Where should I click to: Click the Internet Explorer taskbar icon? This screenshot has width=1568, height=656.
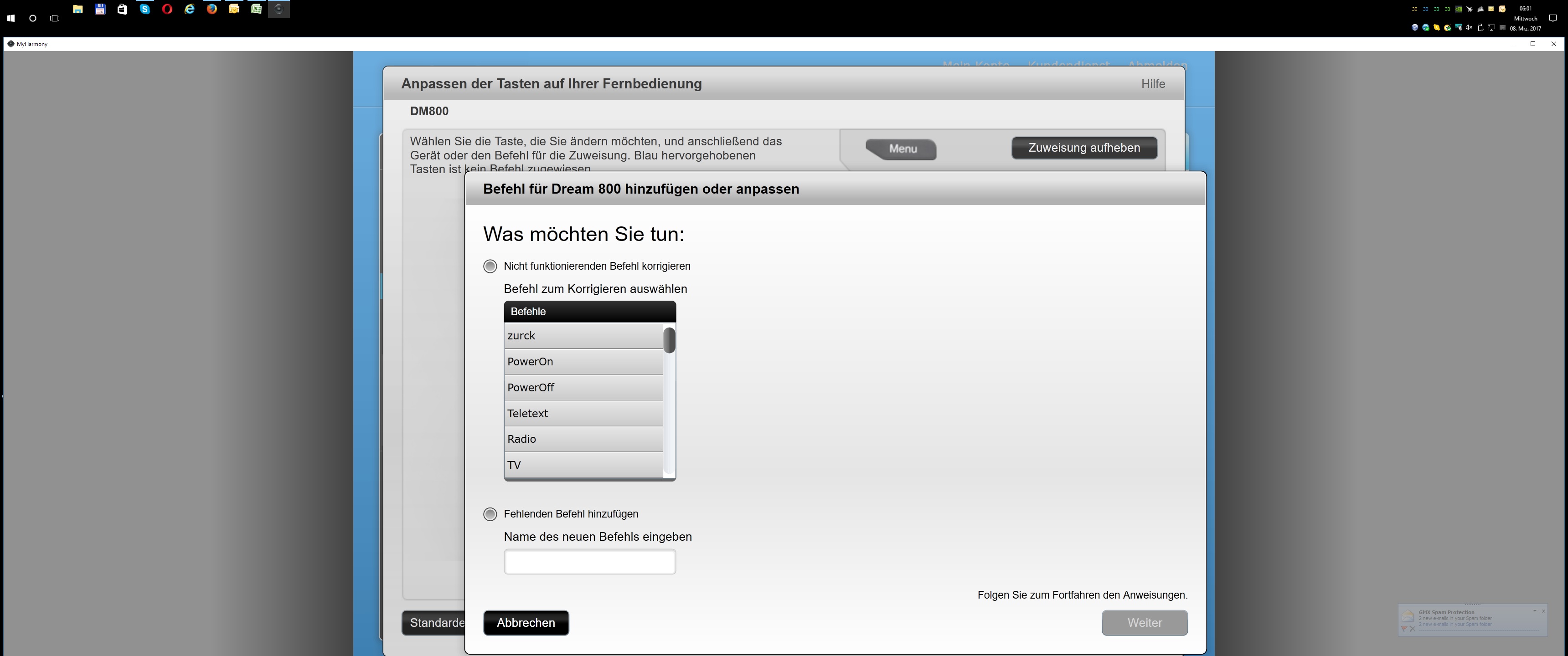click(x=189, y=9)
